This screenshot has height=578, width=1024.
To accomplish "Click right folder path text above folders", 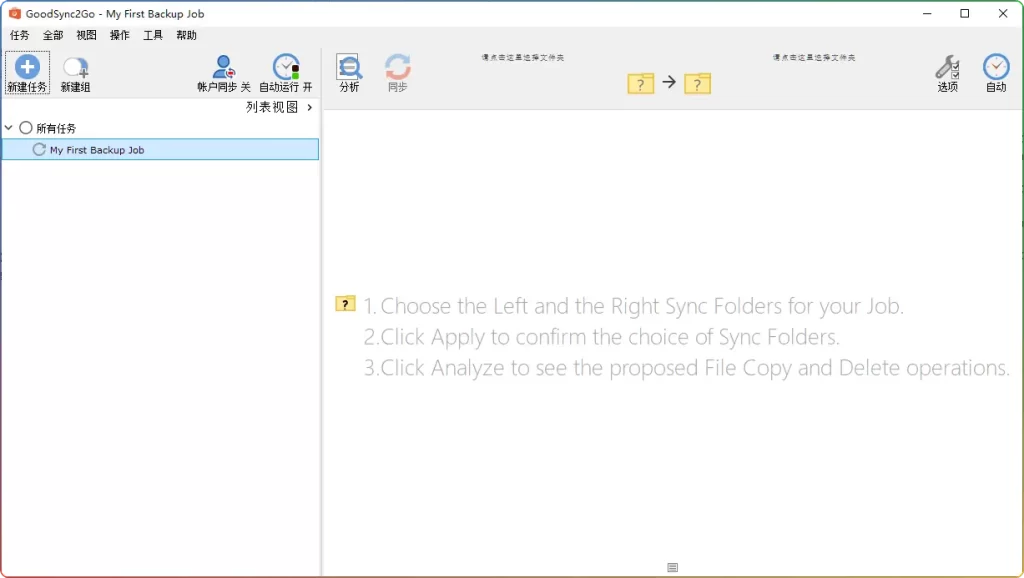I will 814,57.
